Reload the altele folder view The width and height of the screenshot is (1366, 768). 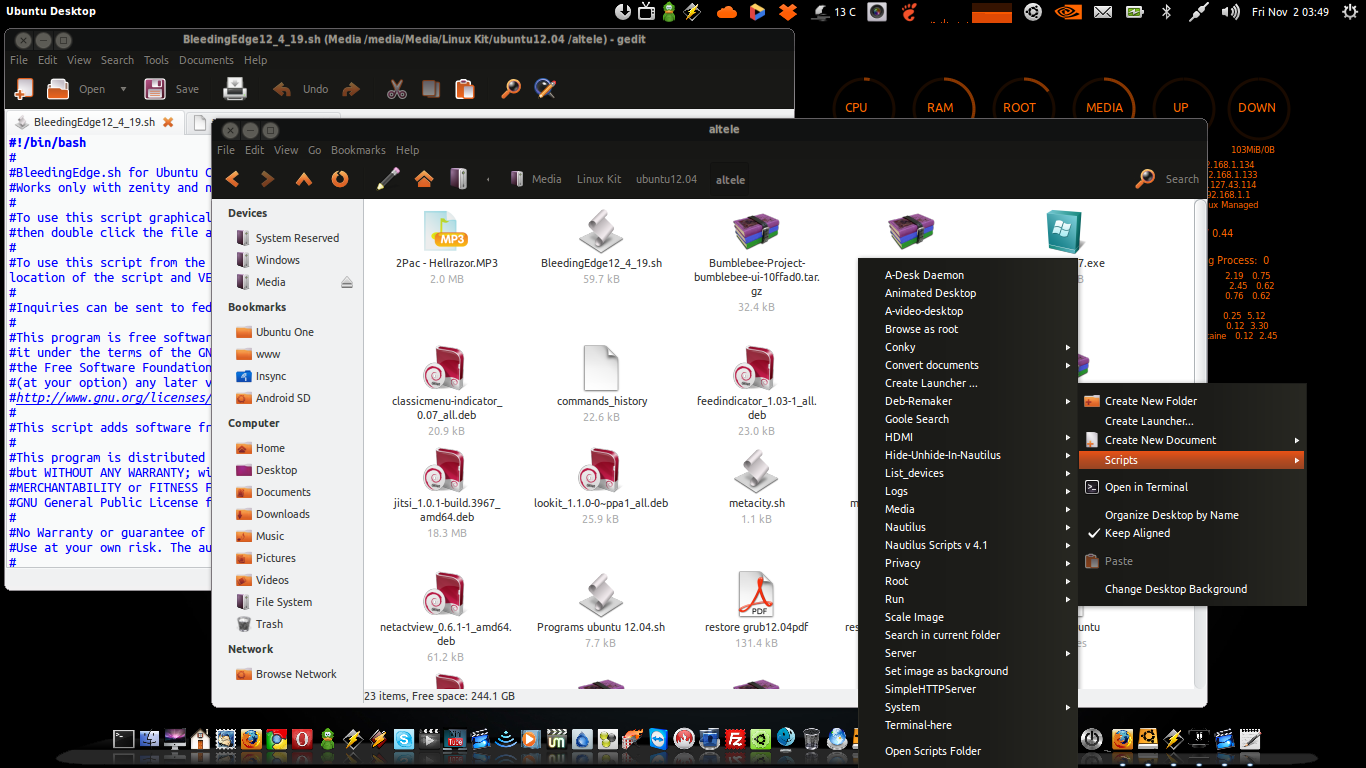pos(340,179)
